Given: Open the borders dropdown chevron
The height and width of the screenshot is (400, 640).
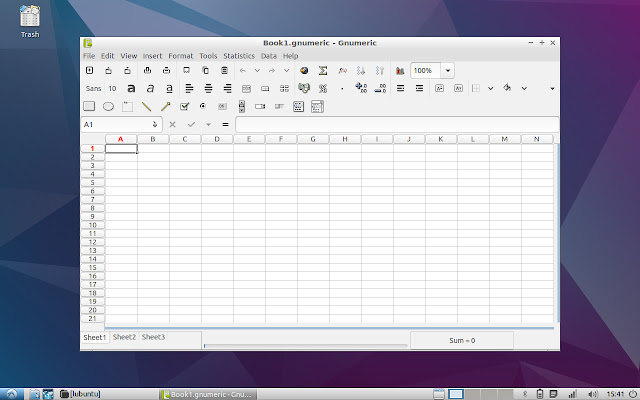Looking at the screenshot, I should coord(491,88).
